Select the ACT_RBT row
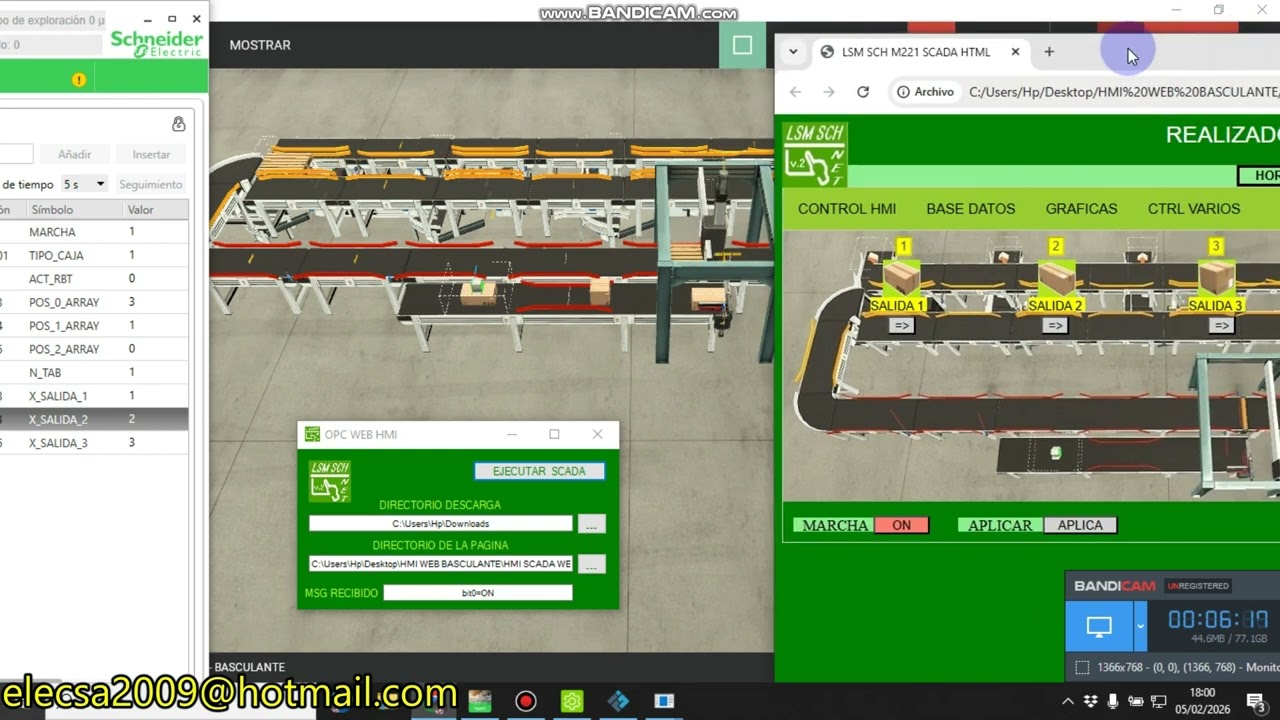This screenshot has height=720, width=1280. (x=94, y=279)
